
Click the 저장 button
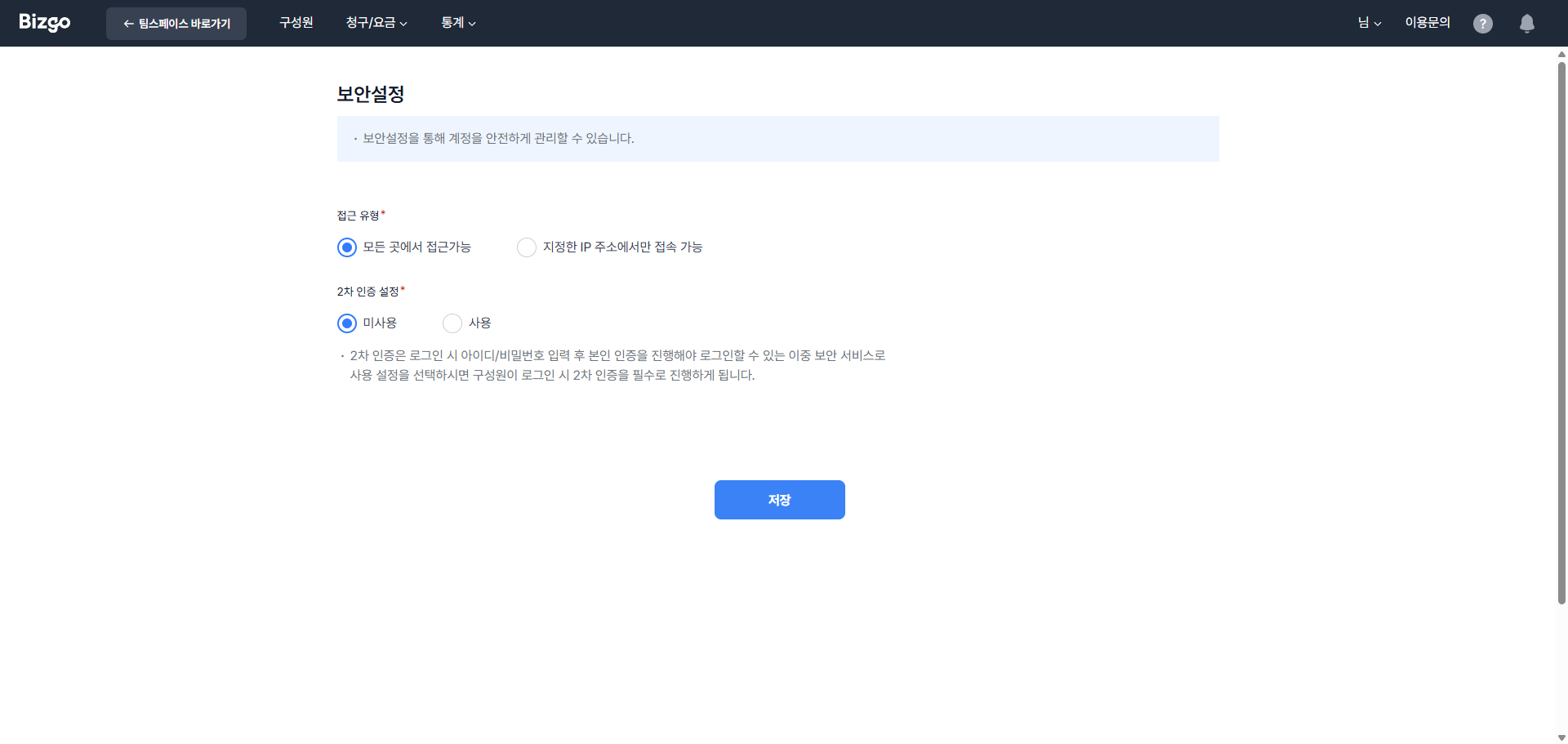[779, 499]
